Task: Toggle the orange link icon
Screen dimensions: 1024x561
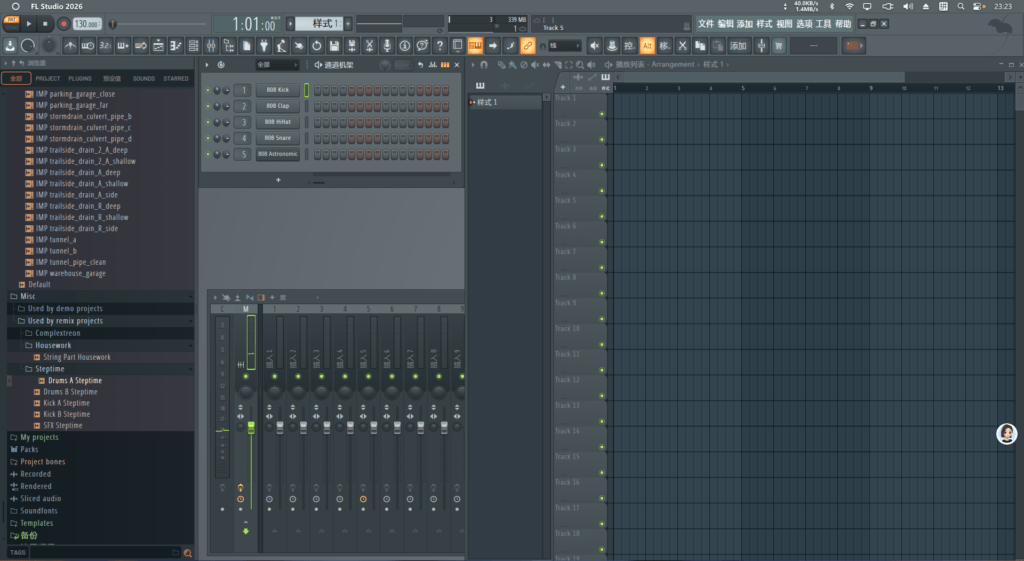Action: [528, 46]
